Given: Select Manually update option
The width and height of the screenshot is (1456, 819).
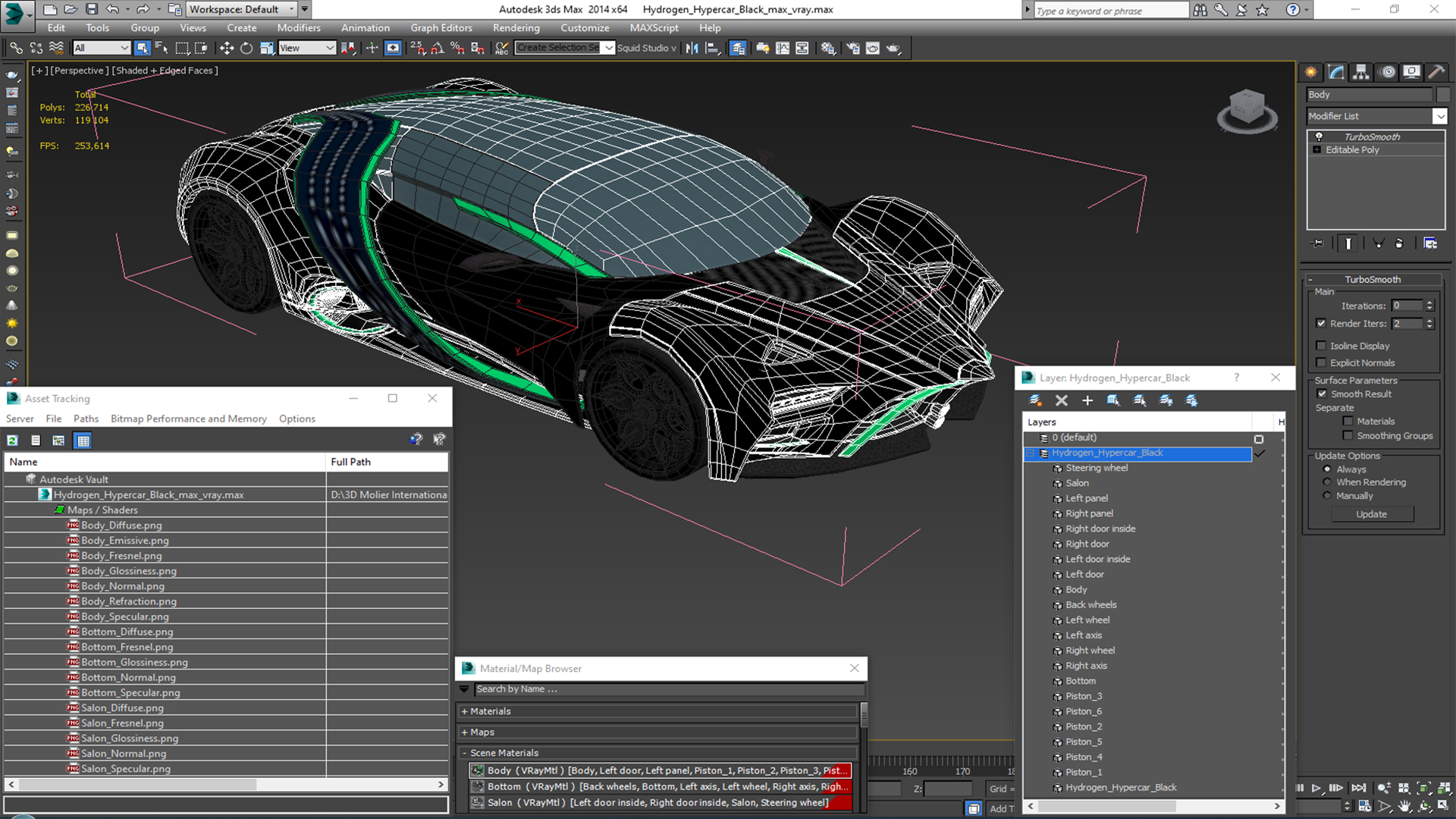Looking at the screenshot, I should 1327,496.
